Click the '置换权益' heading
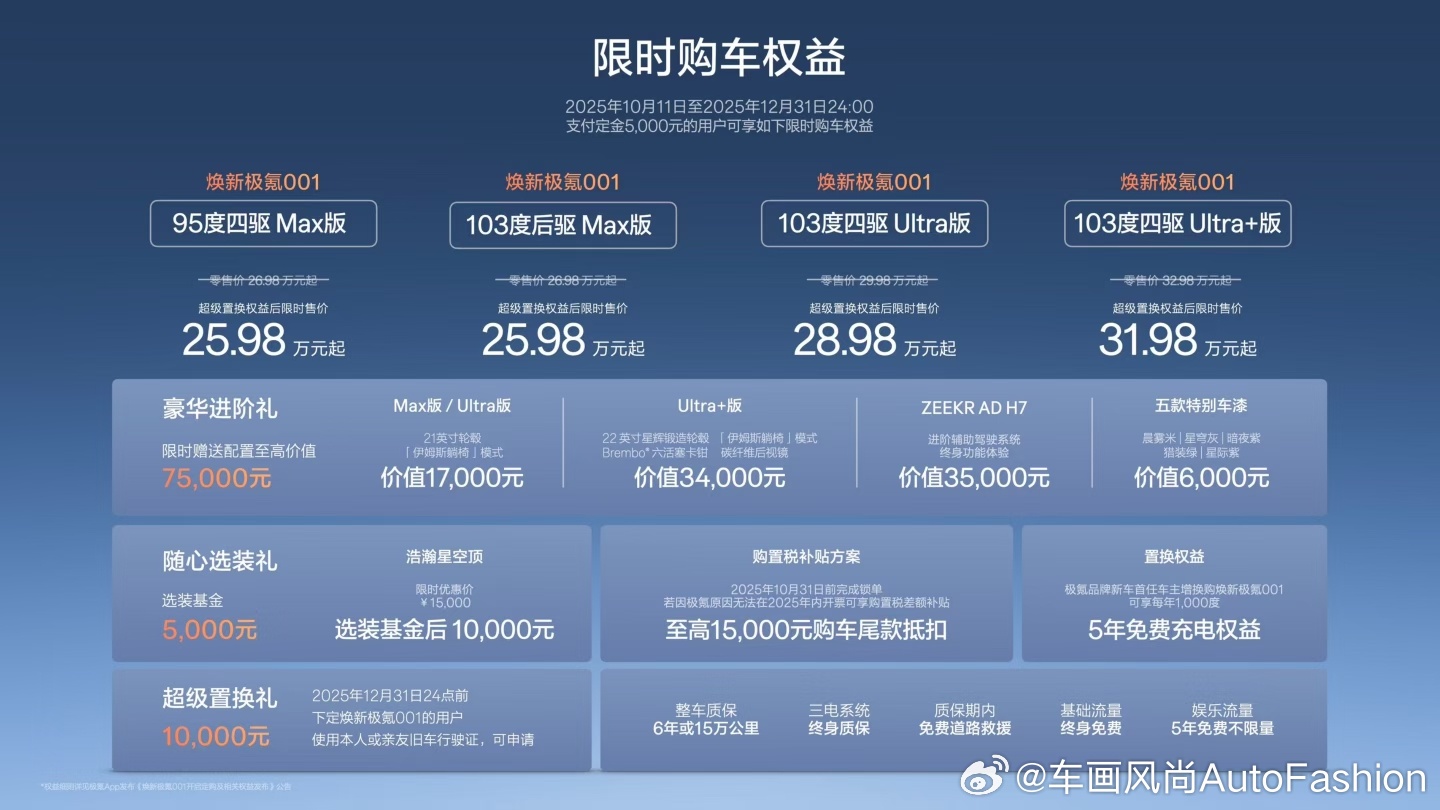The height and width of the screenshot is (810, 1440). (x=1174, y=556)
